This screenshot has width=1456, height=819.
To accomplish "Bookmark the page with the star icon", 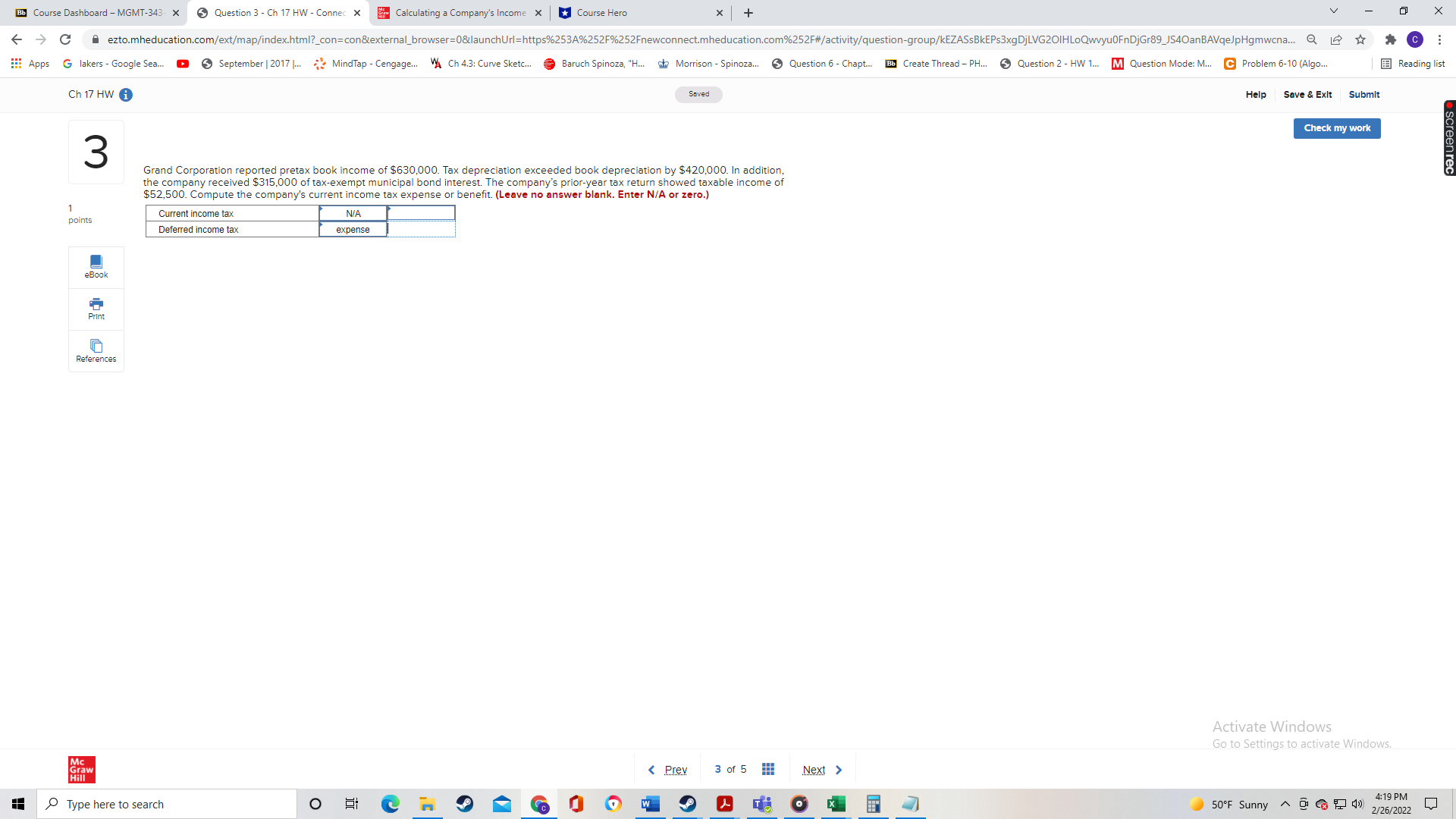I will [x=1360, y=39].
